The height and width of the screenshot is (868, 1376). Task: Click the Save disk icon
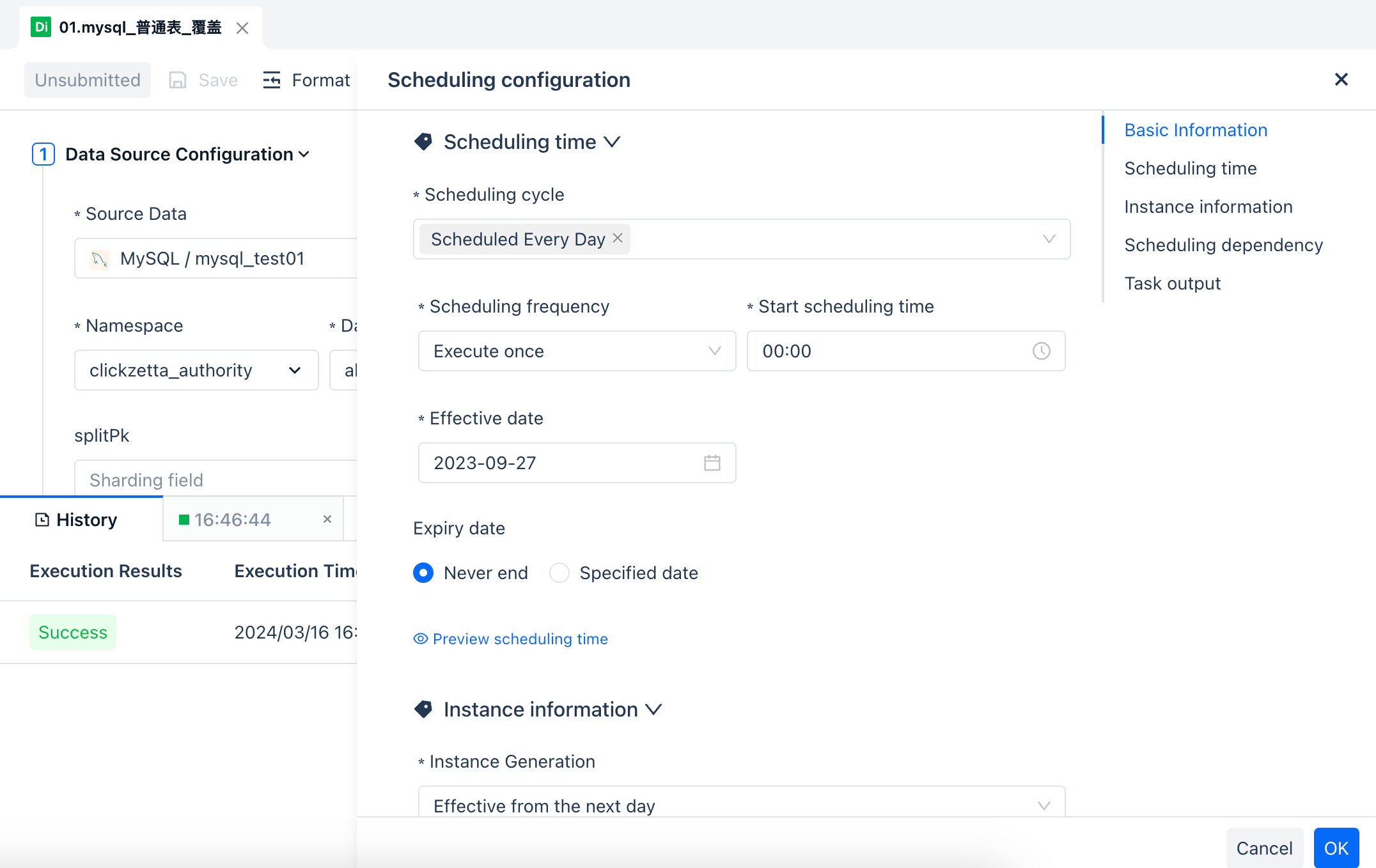pyautogui.click(x=177, y=80)
